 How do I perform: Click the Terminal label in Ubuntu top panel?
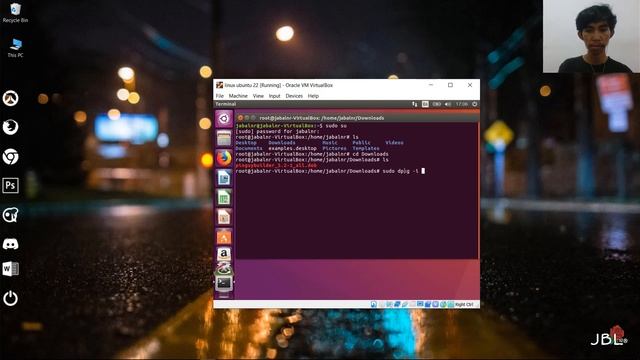click(226, 104)
